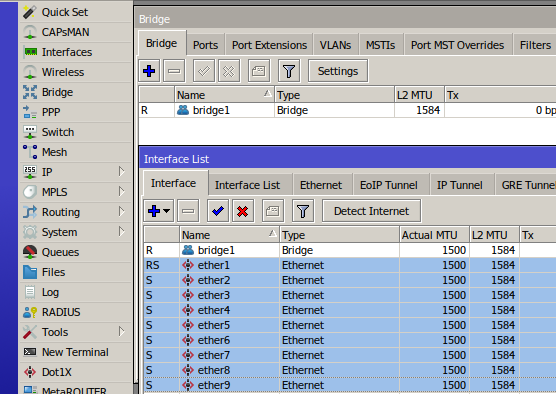
Task: Open Mesh menu entry
Action: click(76, 152)
